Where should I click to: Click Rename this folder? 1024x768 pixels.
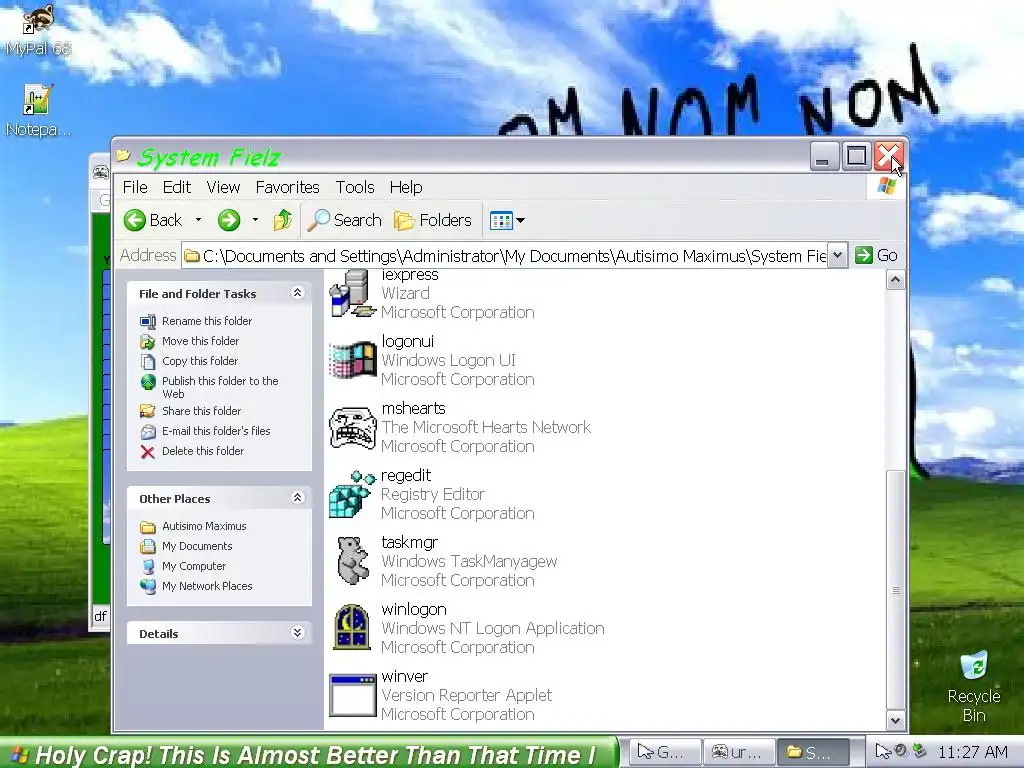coord(207,321)
